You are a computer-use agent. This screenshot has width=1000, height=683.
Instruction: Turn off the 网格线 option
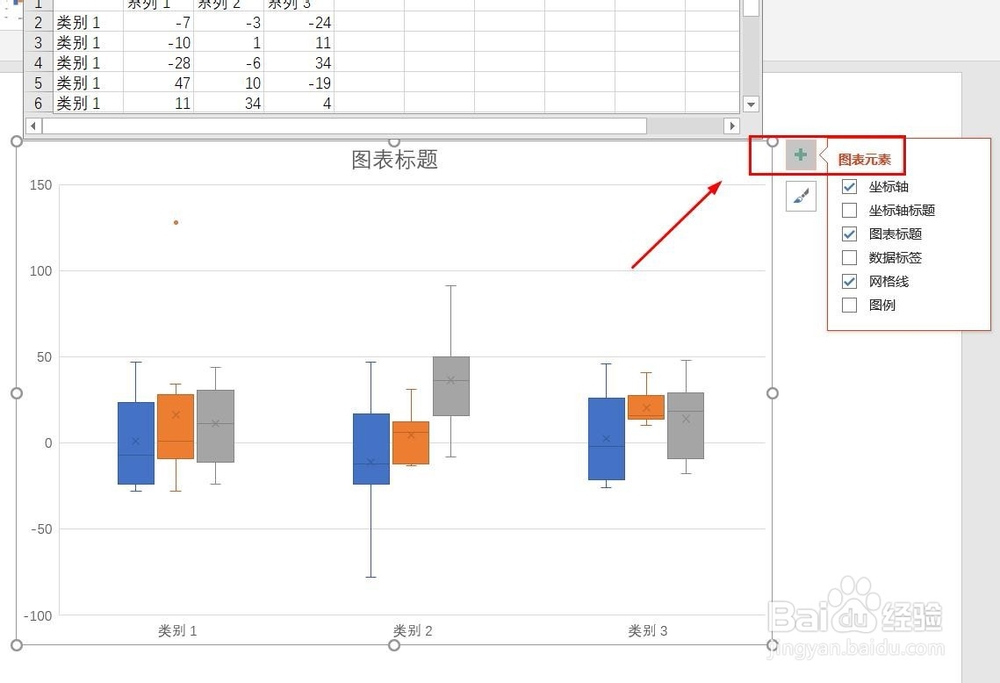[851, 281]
